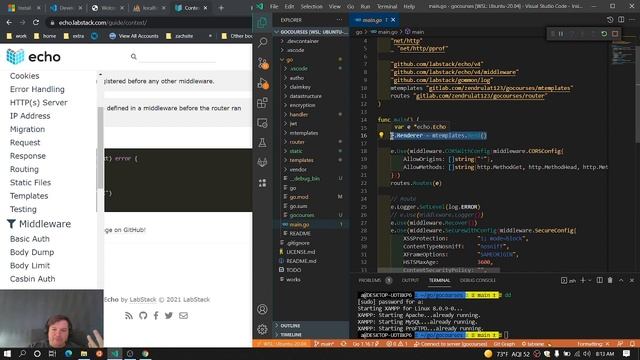
Task: Switch to the DEBUG CONSOLE tab
Action: coord(478,280)
